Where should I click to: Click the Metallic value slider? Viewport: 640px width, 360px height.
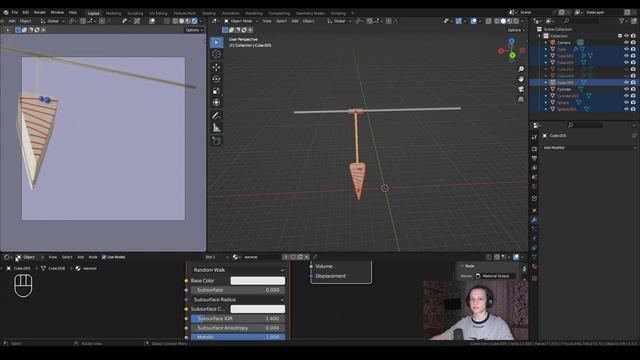(x=238, y=337)
